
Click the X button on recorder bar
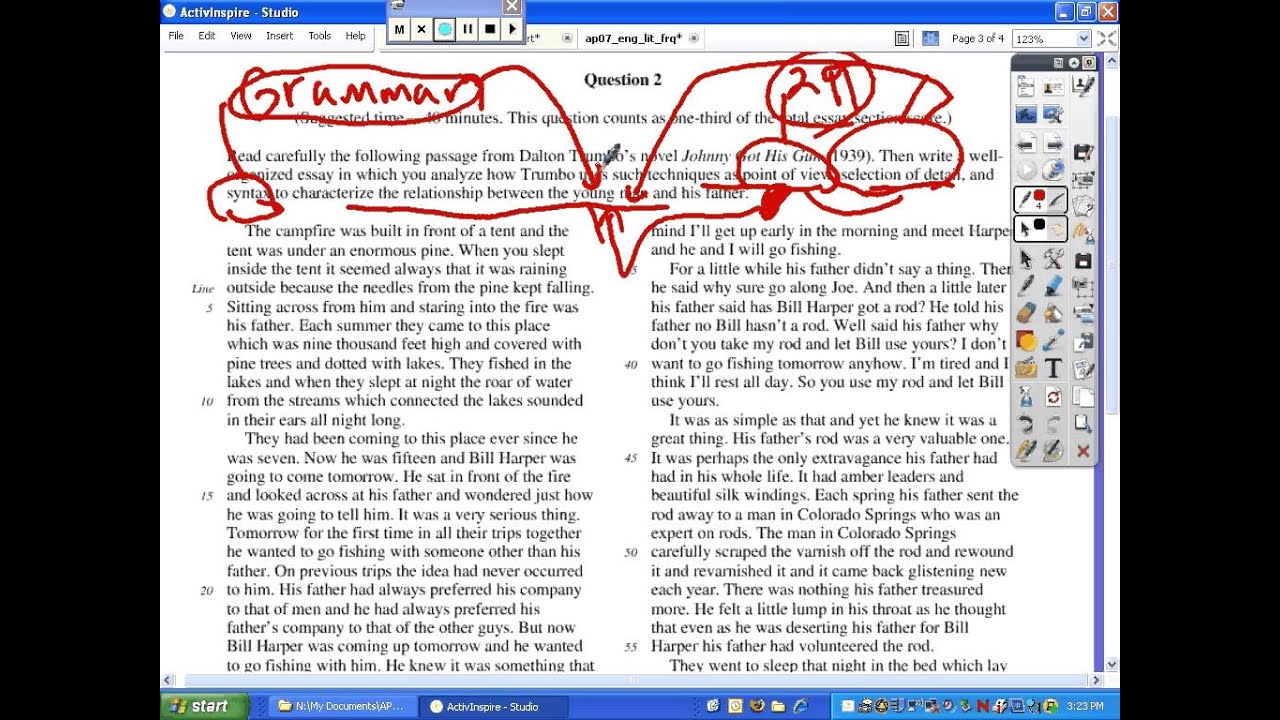point(421,29)
